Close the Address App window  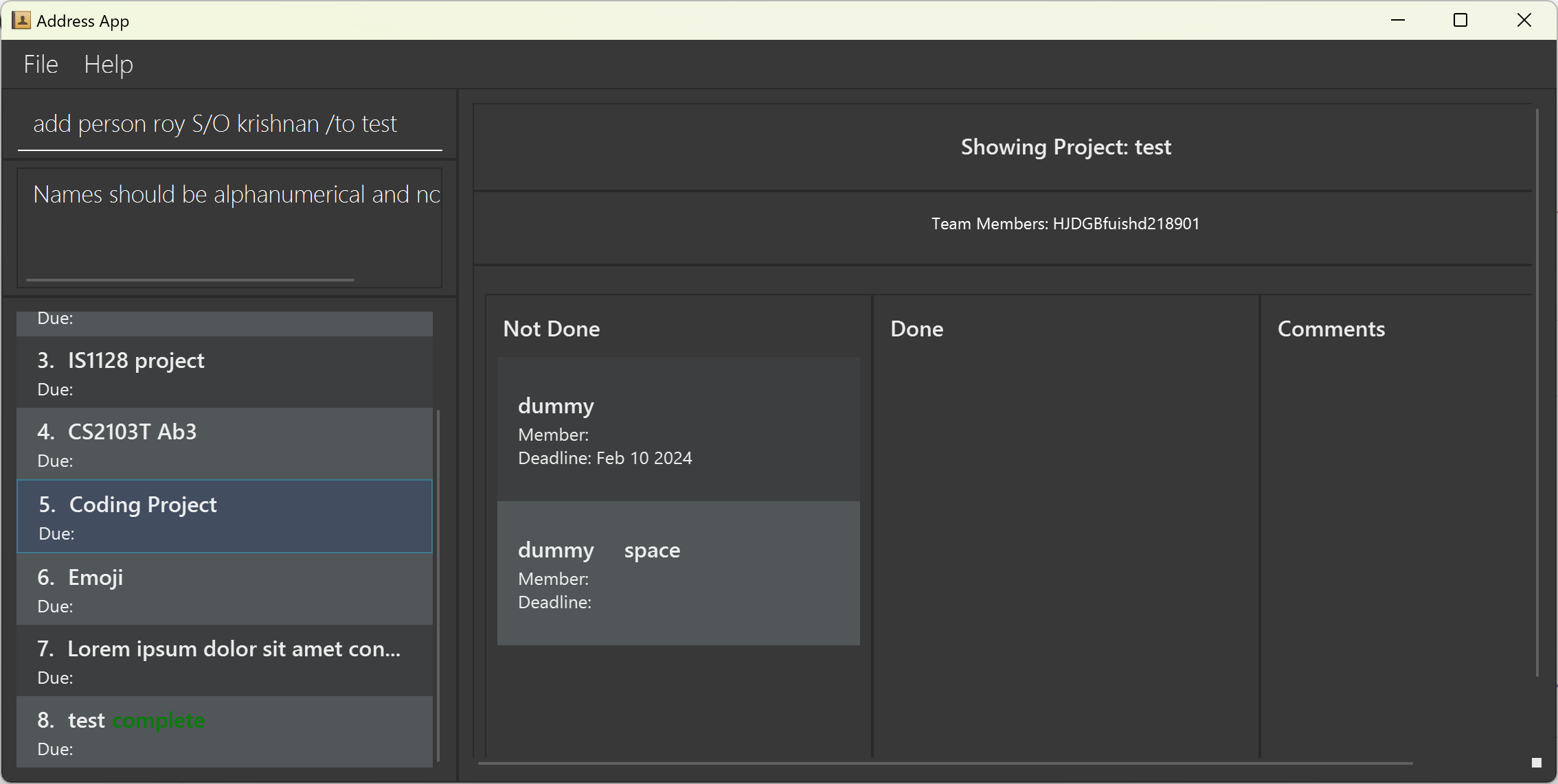pyautogui.click(x=1524, y=21)
